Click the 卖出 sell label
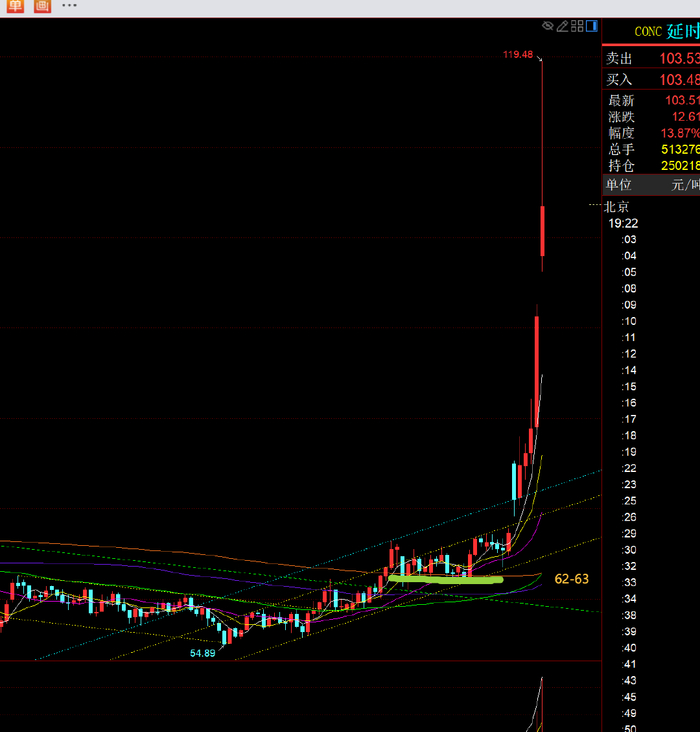The width and height of the screenshot is (700, 732). point(619,59)
